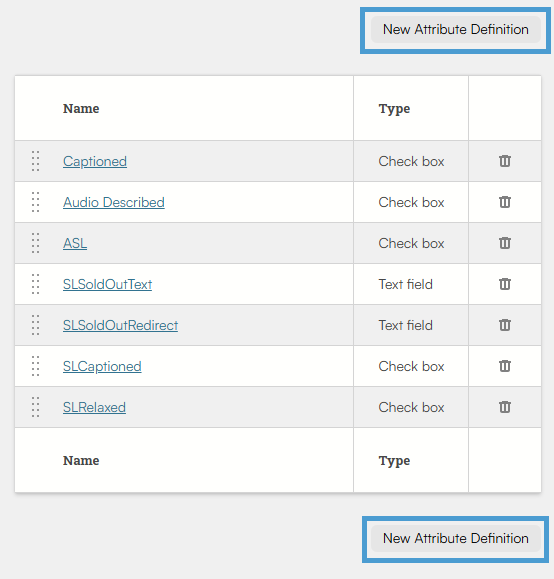Delete SLSoldOutText using its trash icon
The width and height of the screenshot is (554, 579).
[x=505, y=284]
